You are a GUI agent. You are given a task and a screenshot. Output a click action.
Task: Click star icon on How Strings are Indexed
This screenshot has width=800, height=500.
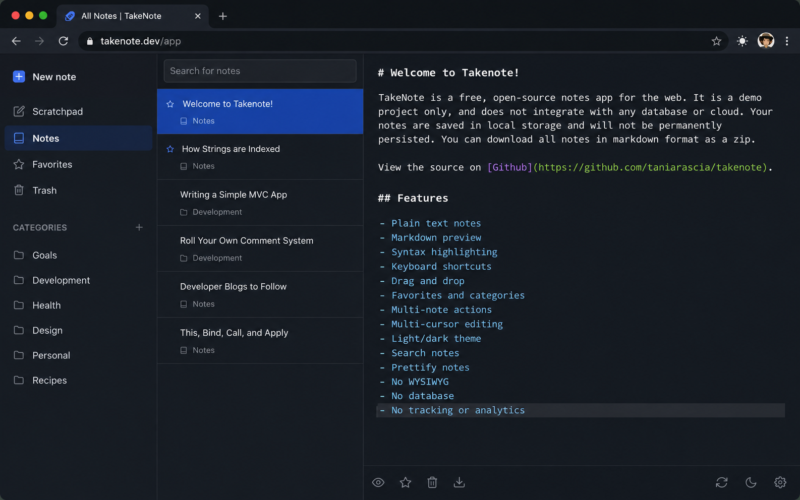pos(170,149)
